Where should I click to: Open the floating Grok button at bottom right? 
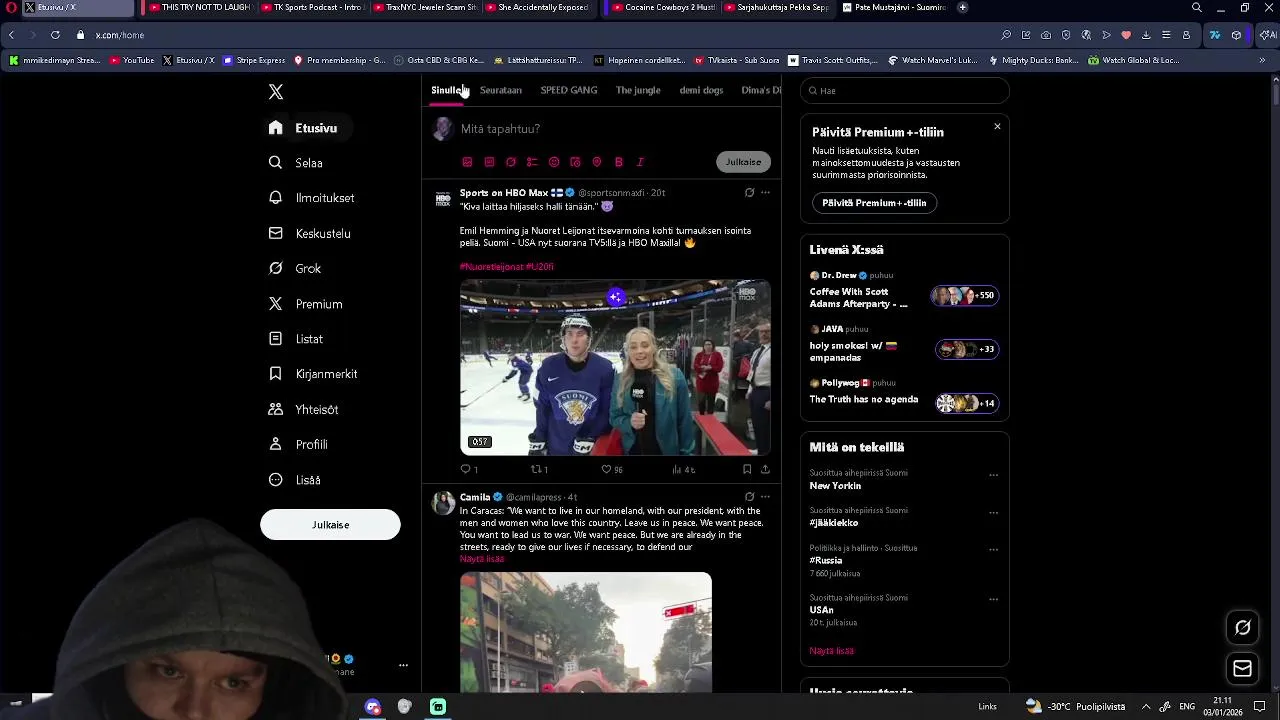click(x=1243, y=628)
